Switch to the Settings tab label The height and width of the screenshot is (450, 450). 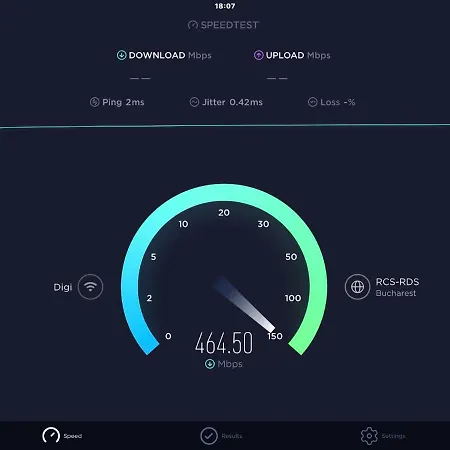(x=393, y=436)
